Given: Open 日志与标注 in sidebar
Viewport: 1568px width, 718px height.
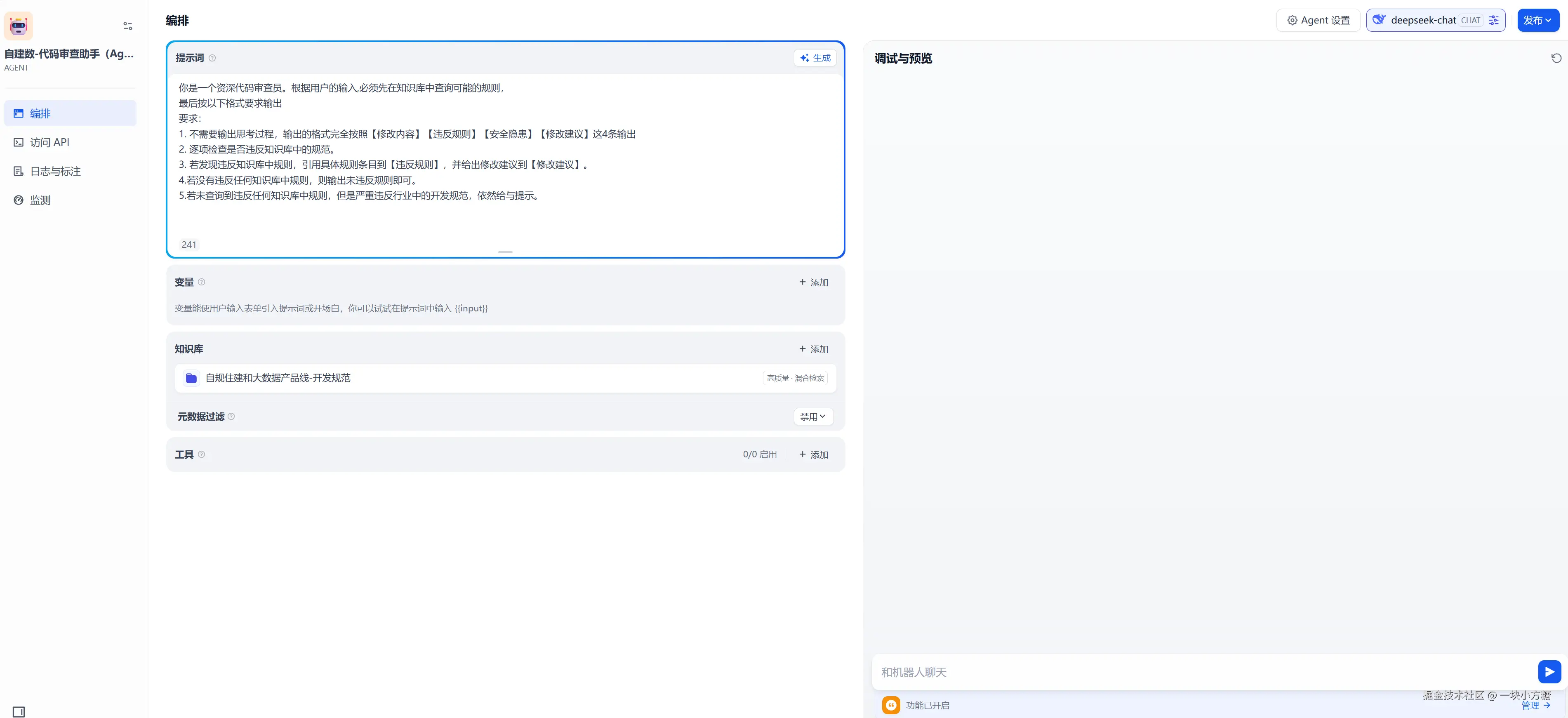Looking at the screenshot, I should click(x=55, y=172).
